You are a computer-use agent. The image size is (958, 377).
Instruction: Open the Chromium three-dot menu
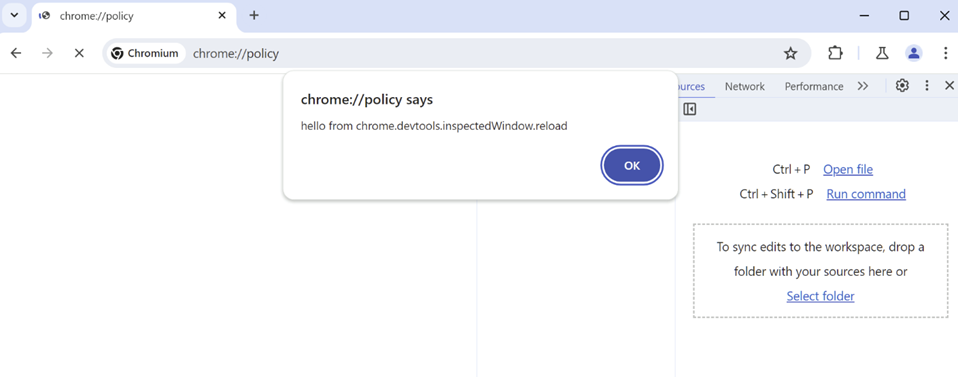[x=945, y=53]
